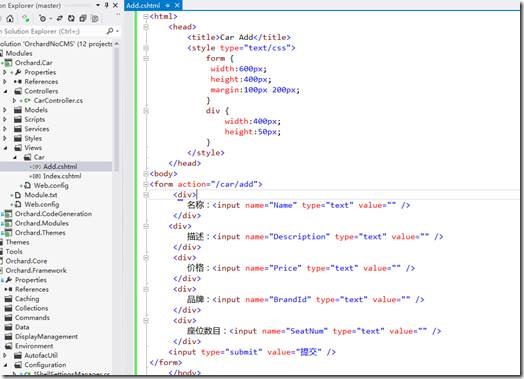Screen dimensions: 524x379
Task: Select Orchard.Themes project
Action: point(40,232)
